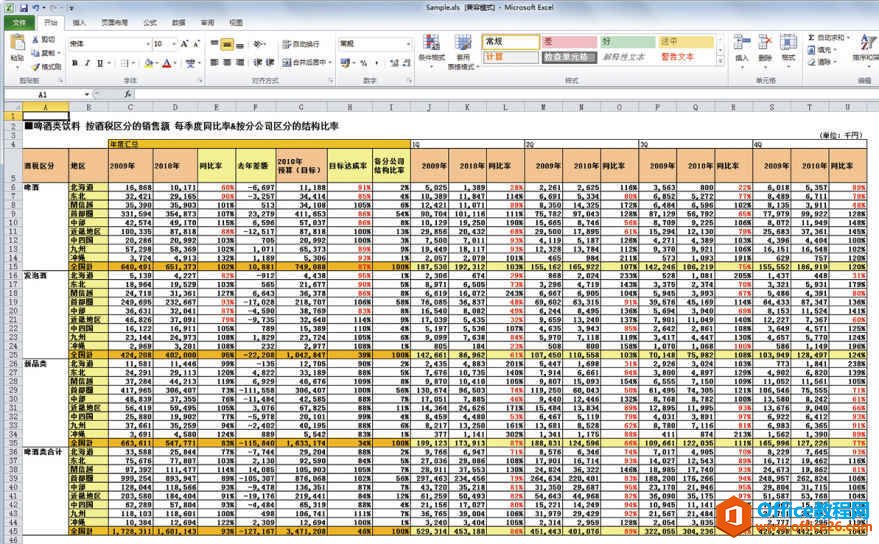Image resolution: width=879 pixels, height=544 pixels.
Task: Click the Format as Table icon
Action: click(x=462, y=43)
